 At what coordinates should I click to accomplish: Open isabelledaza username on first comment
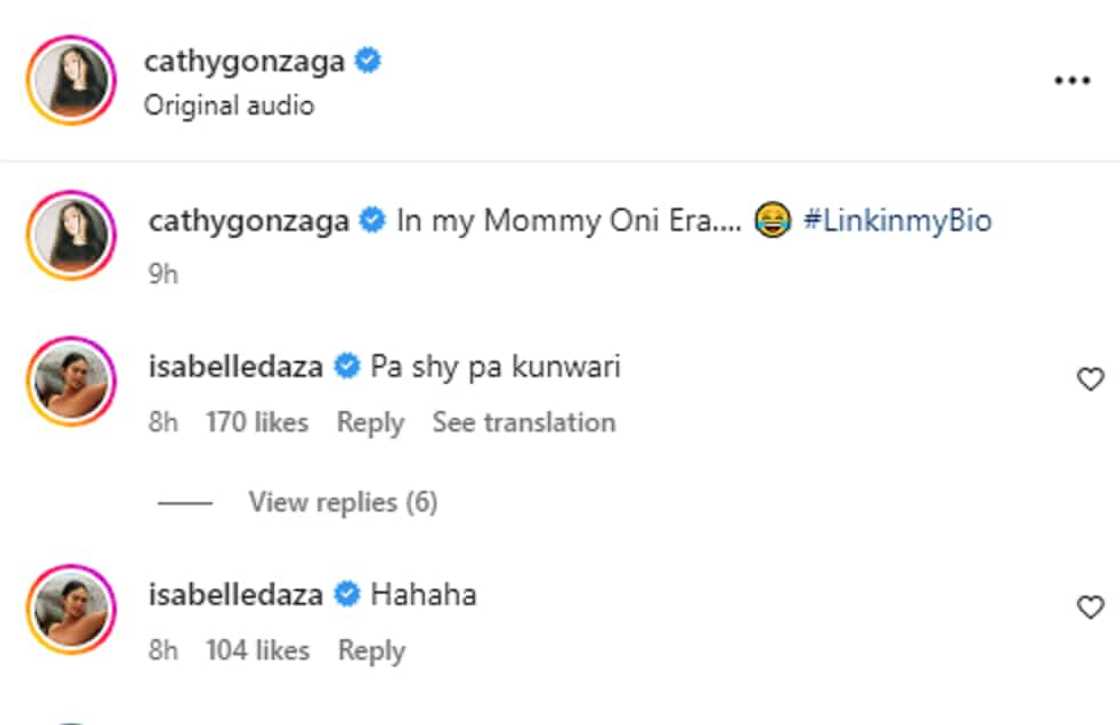tap(235, 367)
